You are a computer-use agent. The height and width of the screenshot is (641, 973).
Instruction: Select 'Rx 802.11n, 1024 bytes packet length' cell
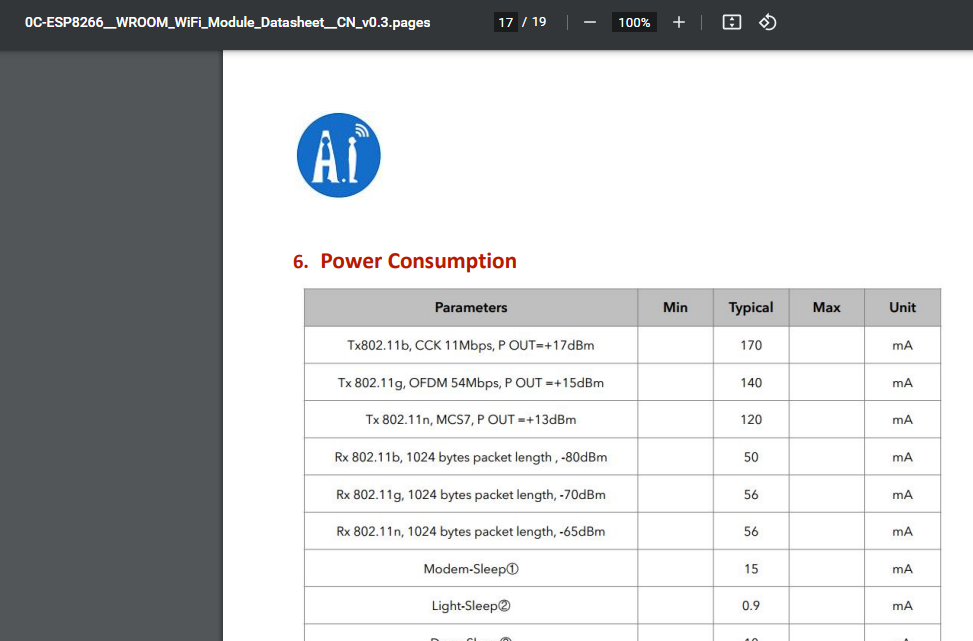pos(470,531)
